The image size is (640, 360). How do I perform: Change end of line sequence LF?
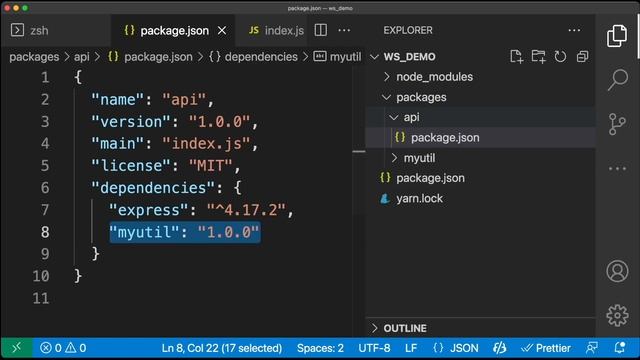pos(411,348)
